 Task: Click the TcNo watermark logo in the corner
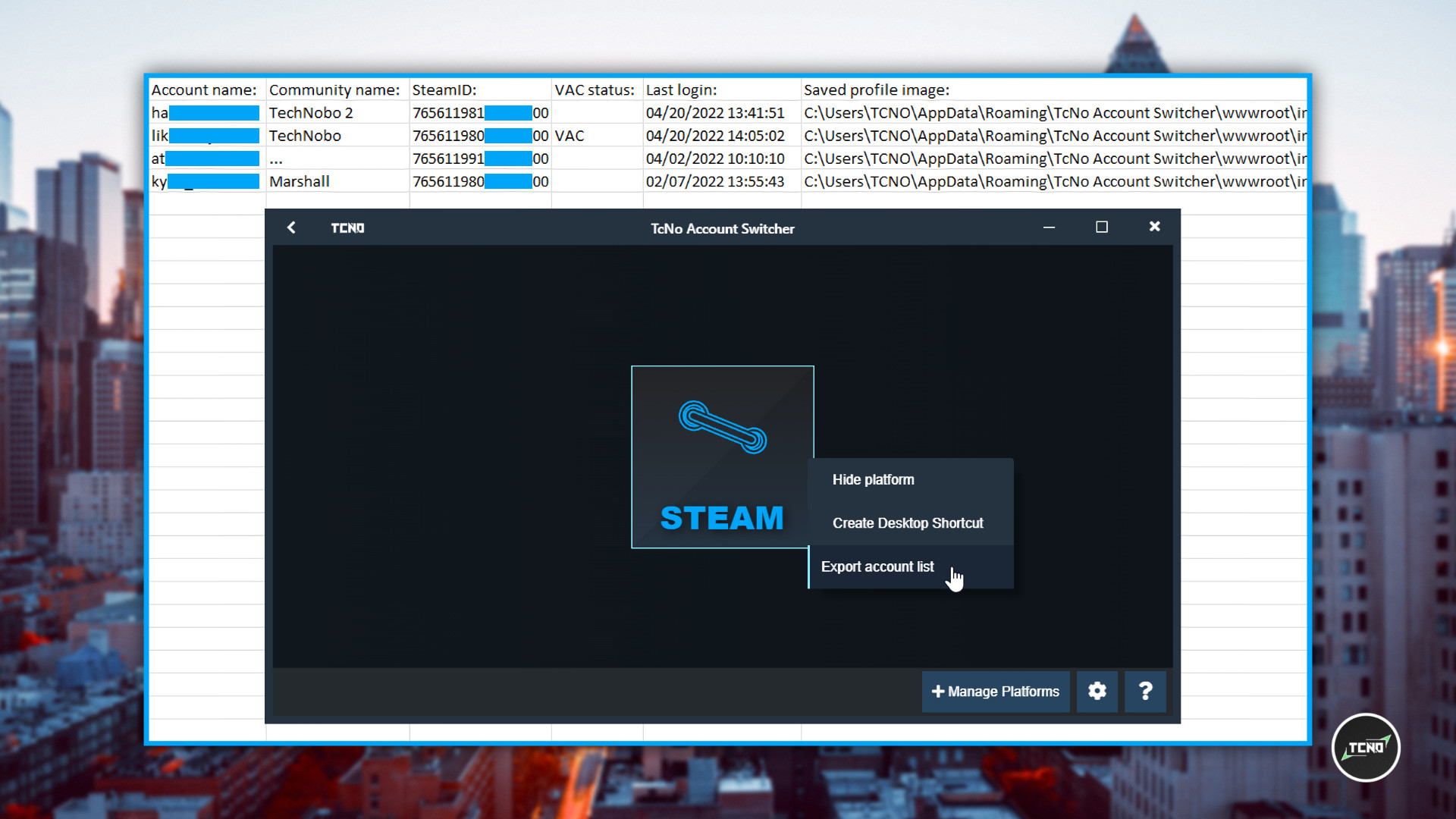pyautogui.click(x=1365, y=747)
